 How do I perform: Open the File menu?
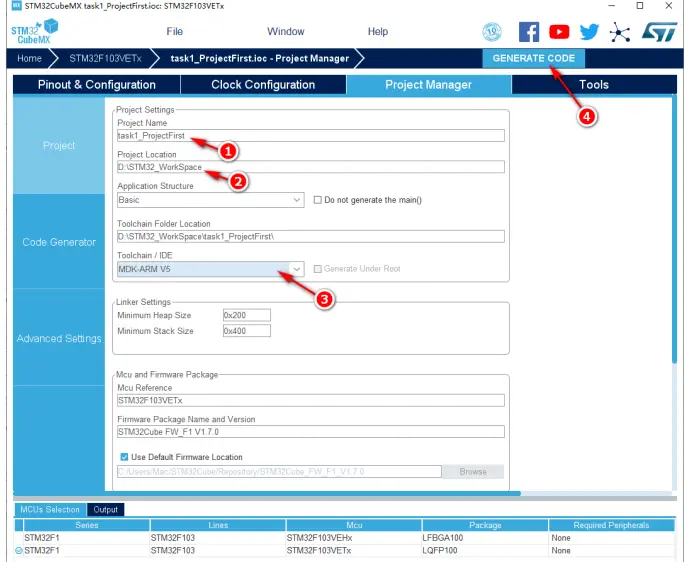coord(175,31)
